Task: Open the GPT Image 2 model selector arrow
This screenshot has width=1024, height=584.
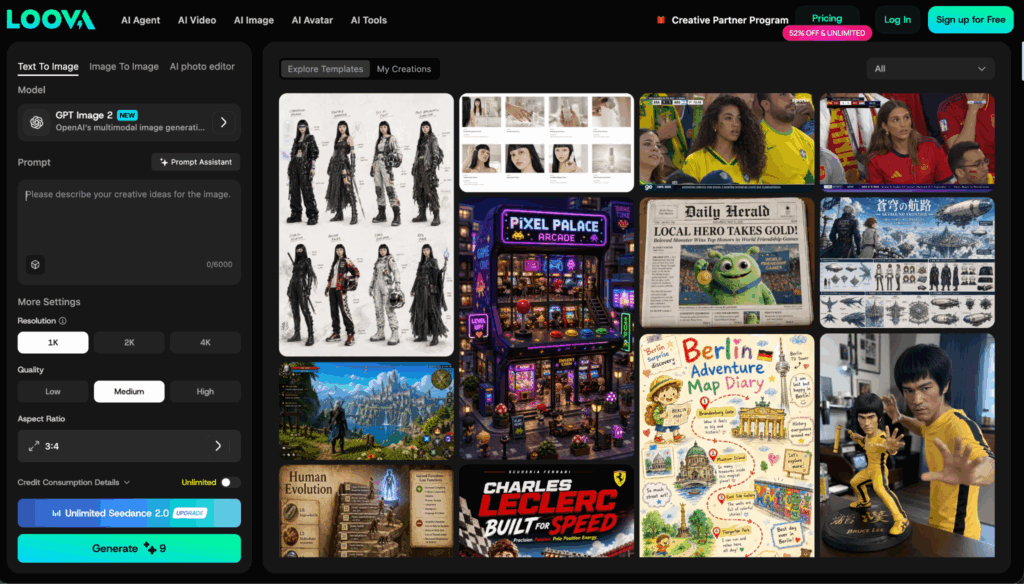Action: tap(223, 122)
